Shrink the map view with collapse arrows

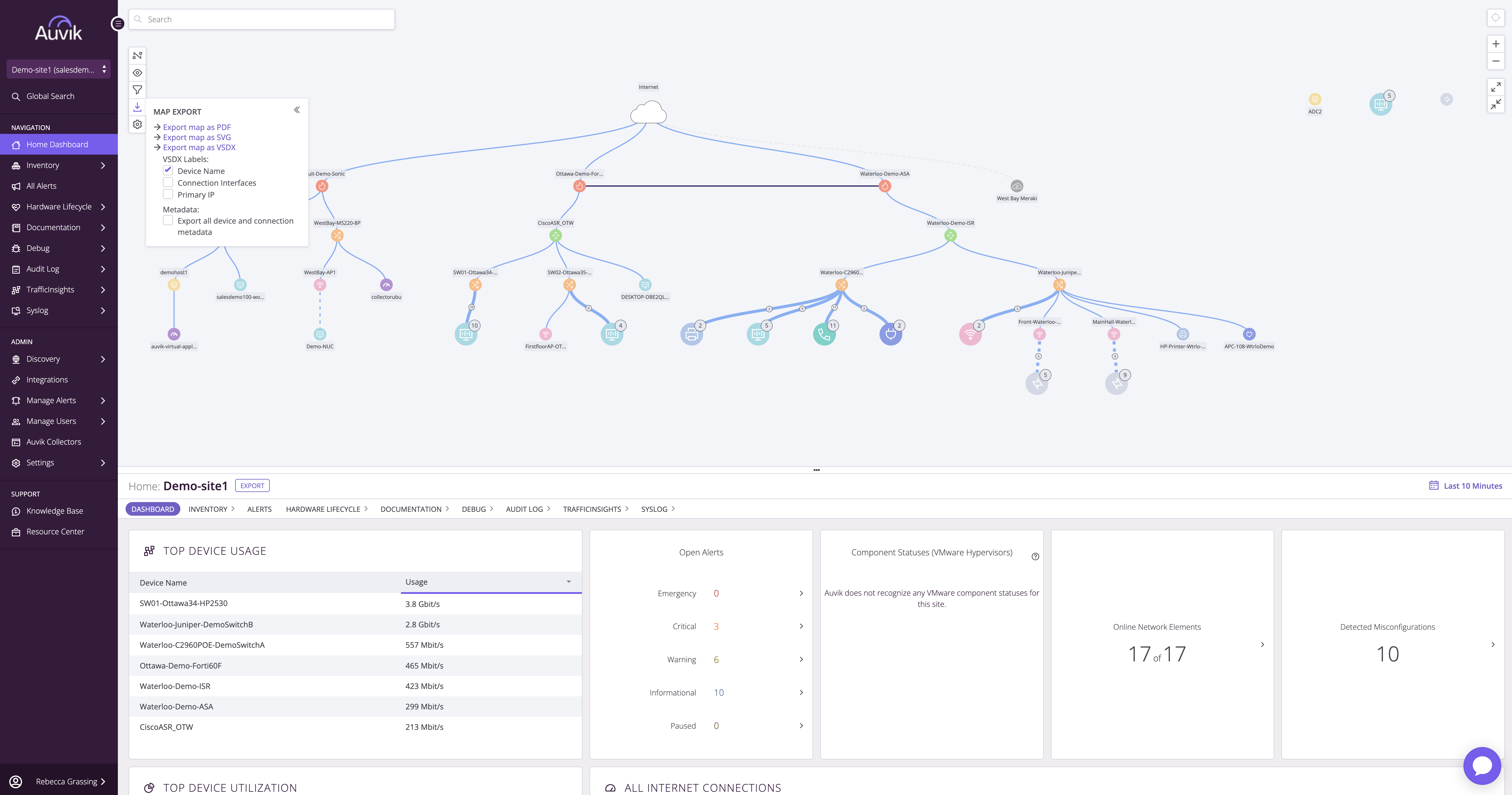pyautogui.click(x=1495, y=104)
